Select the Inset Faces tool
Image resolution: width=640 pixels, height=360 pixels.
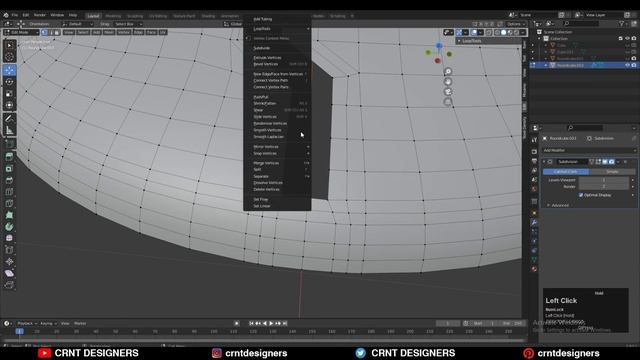tap(9, 169)
